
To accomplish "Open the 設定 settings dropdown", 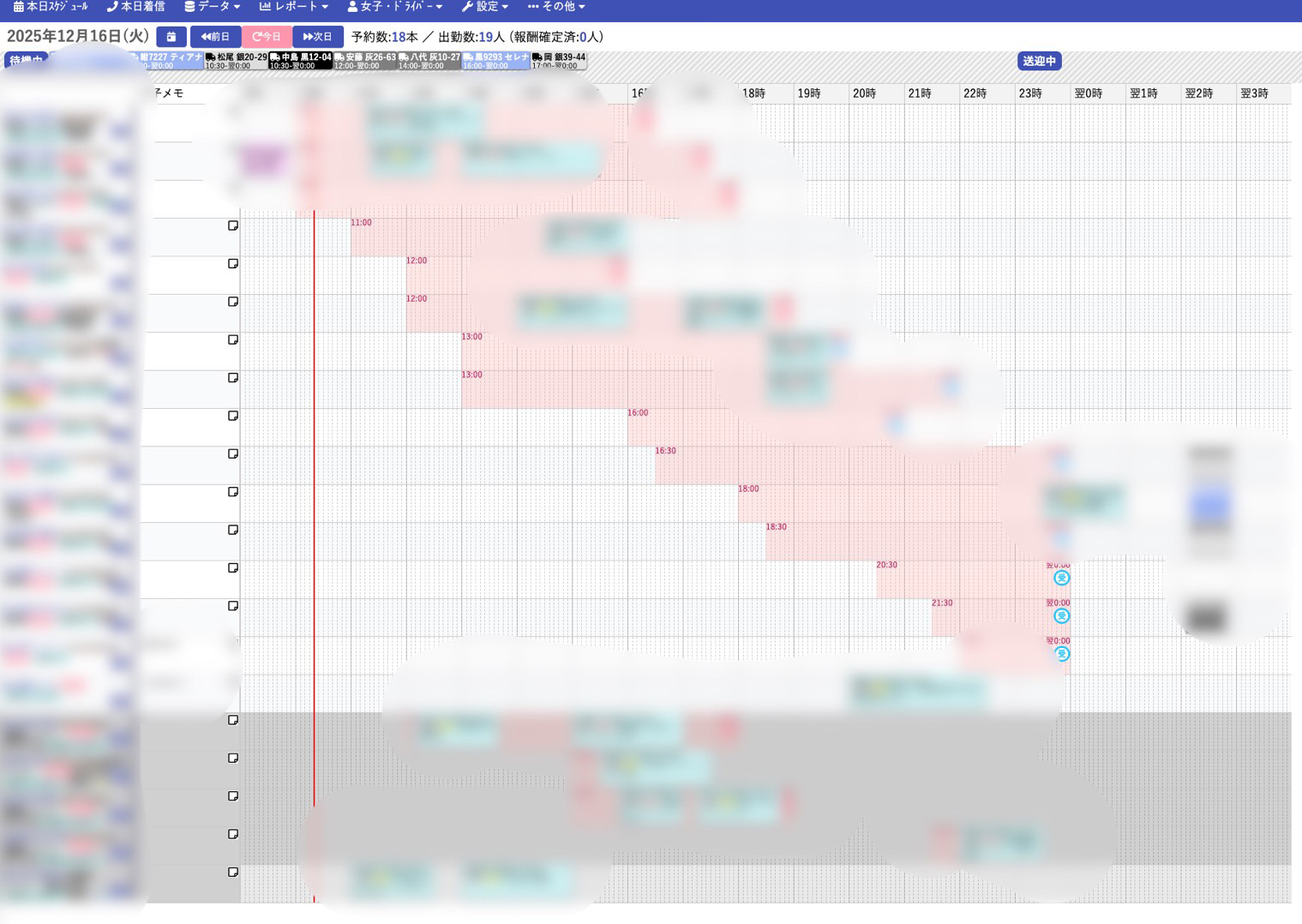I will point(484,7).
